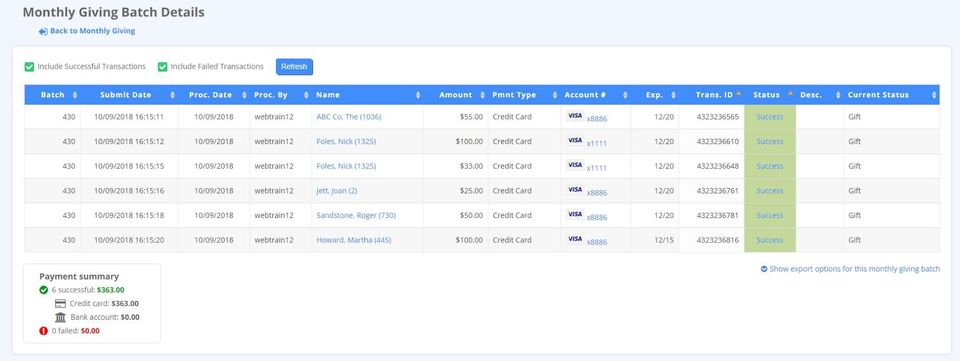Sort table by Name column
Viewport: 960px width, 361px height.
coord(367,95)
